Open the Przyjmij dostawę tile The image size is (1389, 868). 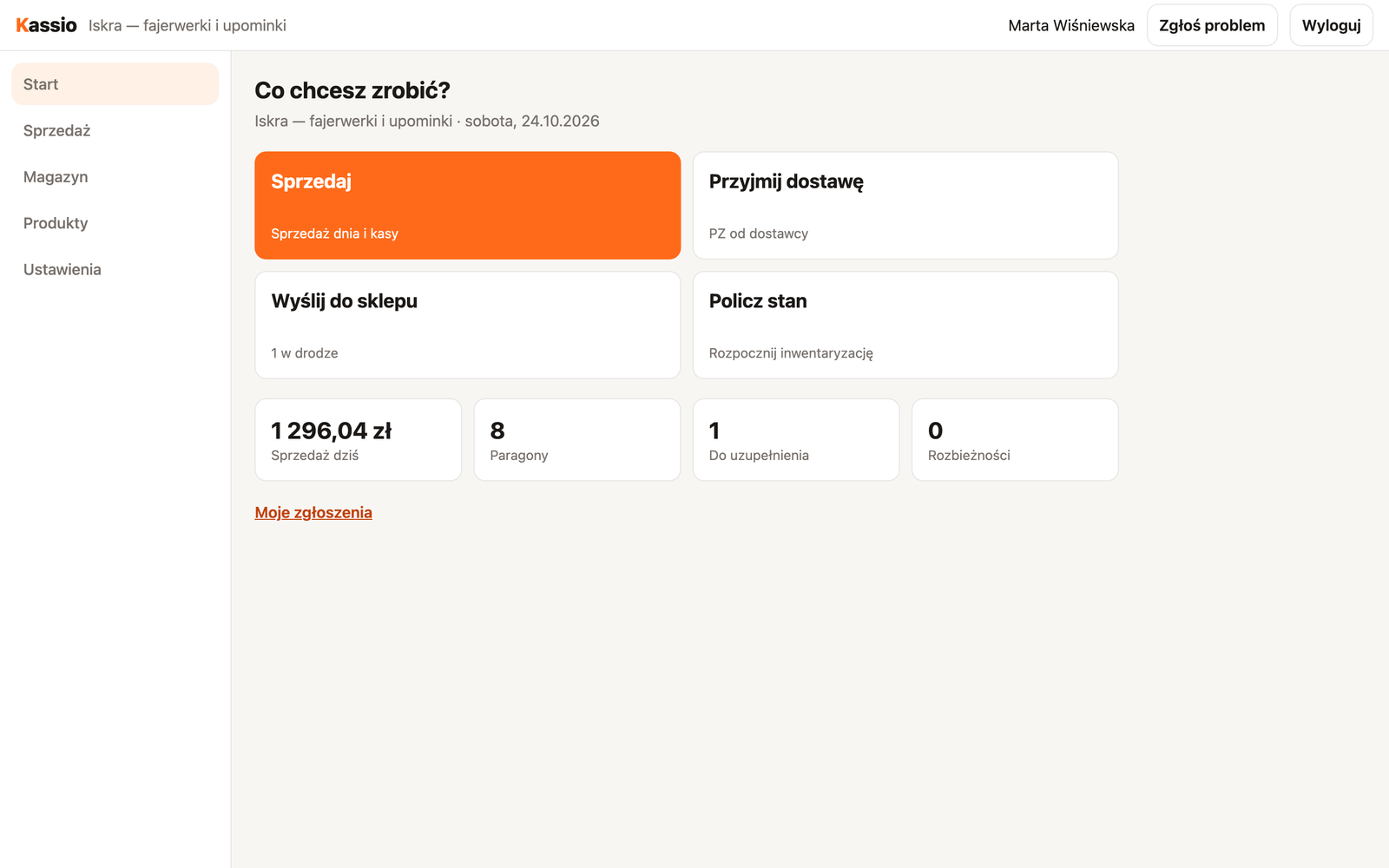pyautogui.click(x=905, y=206)
